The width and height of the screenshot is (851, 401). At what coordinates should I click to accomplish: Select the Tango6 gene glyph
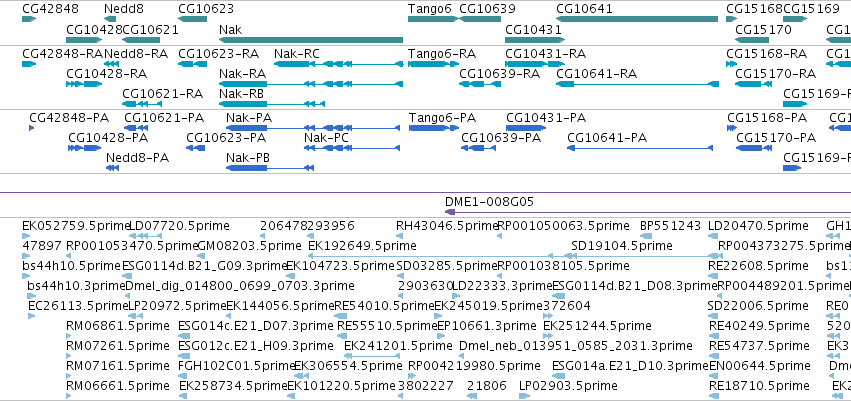pyautogui.click(x=433, y=19)
